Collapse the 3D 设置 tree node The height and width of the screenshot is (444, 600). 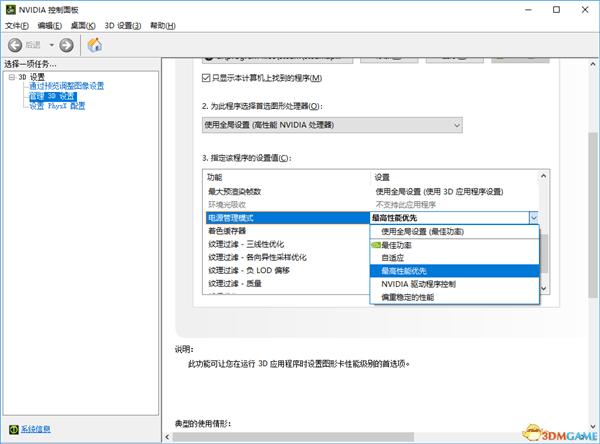[12, 77]
